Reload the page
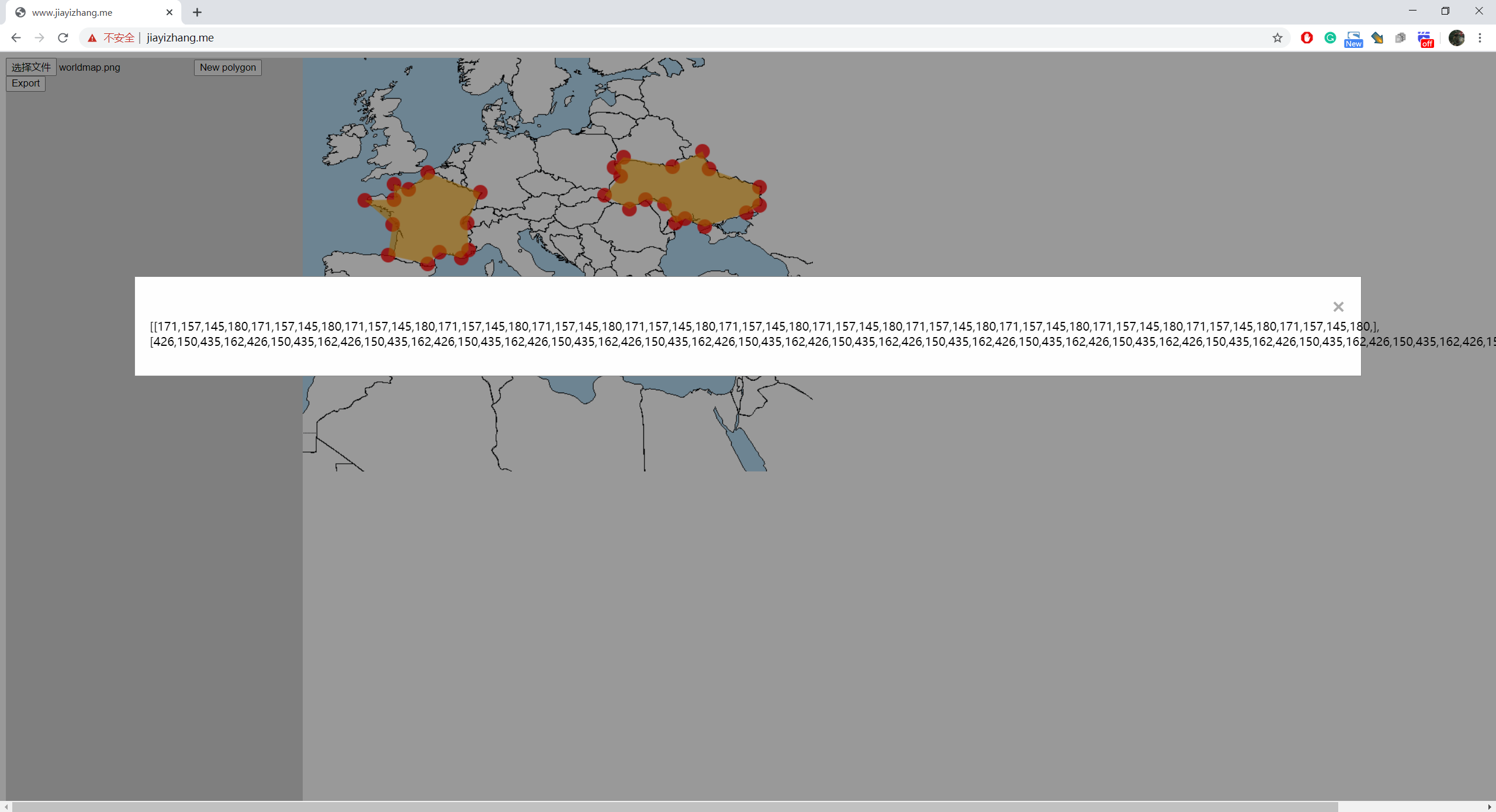This screenshot has height=812, width=1496. (x=63, y=38)
